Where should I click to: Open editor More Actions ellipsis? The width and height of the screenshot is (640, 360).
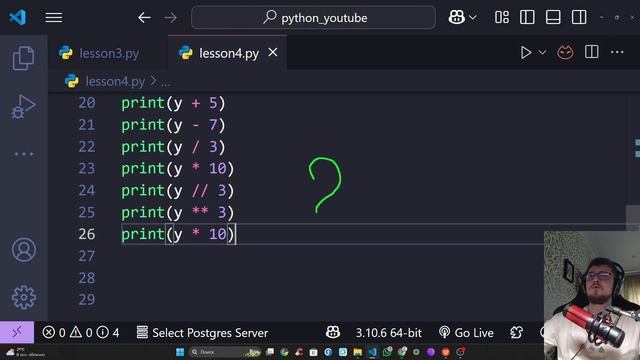[x=617, y=52]
